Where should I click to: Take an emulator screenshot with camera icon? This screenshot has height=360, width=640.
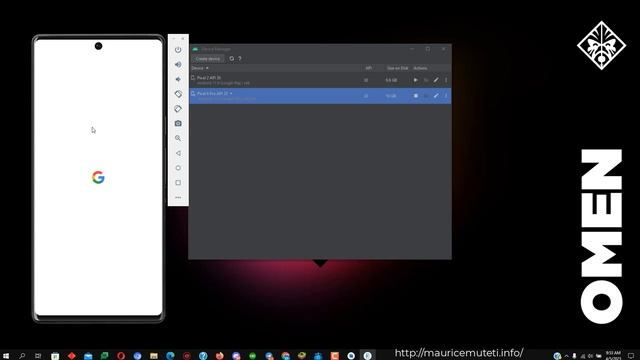click(178, 123)
